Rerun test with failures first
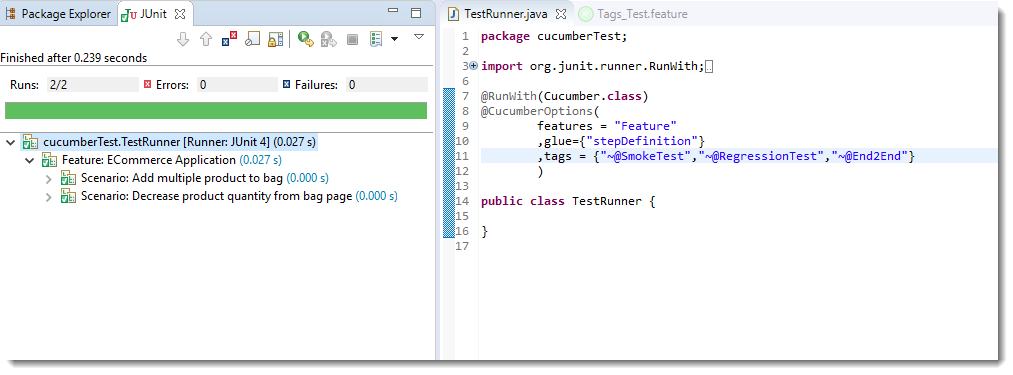This screenshot has width=1013, height=375. 329,39
